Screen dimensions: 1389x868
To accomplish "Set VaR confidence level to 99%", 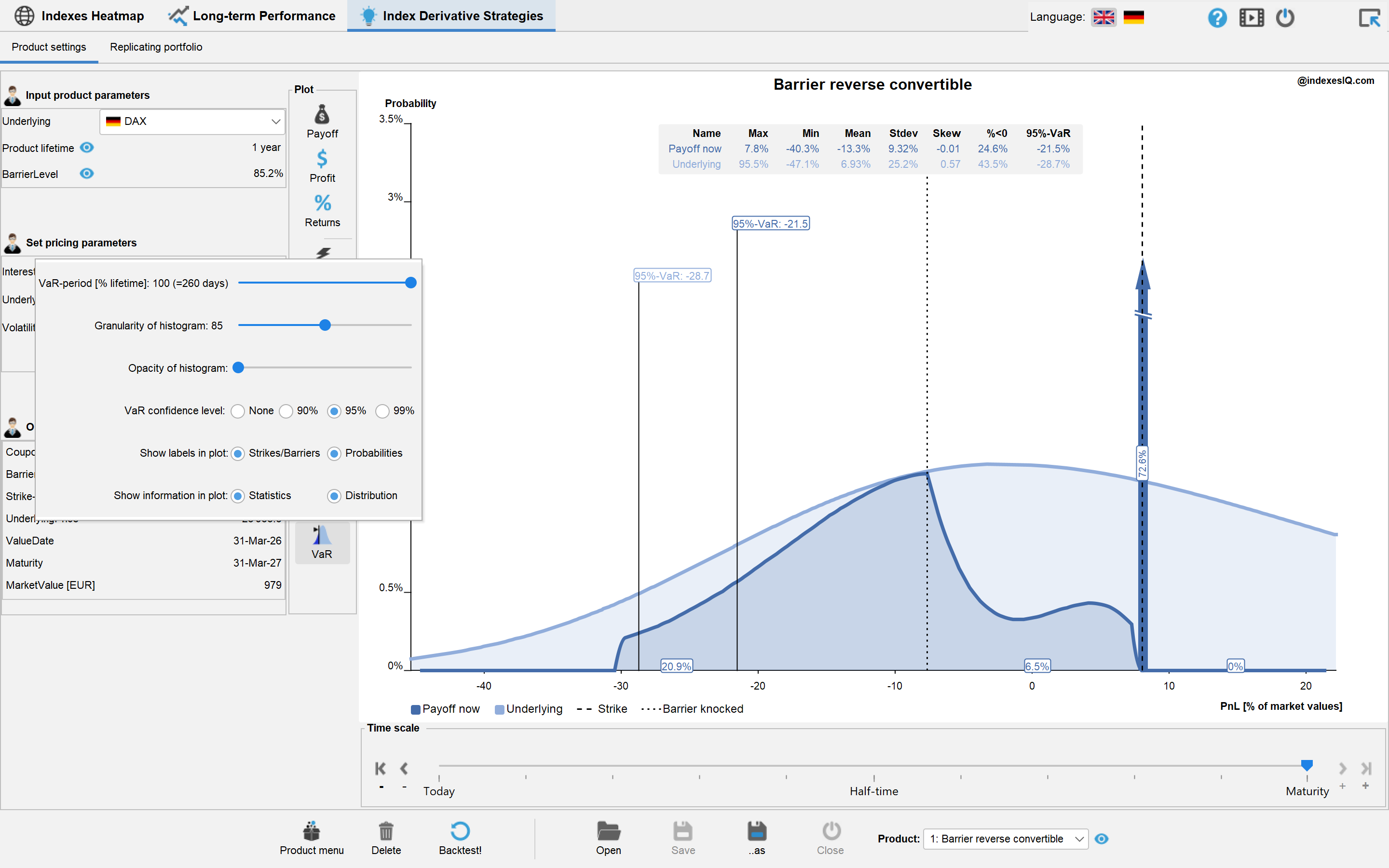I will [382, 412].
